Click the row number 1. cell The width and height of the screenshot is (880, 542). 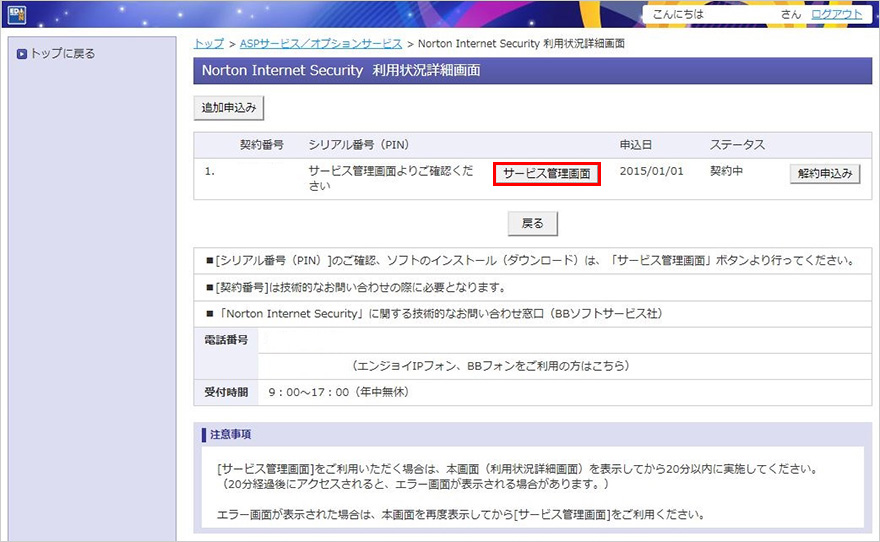pyautogui.click(x=209, y=172)
